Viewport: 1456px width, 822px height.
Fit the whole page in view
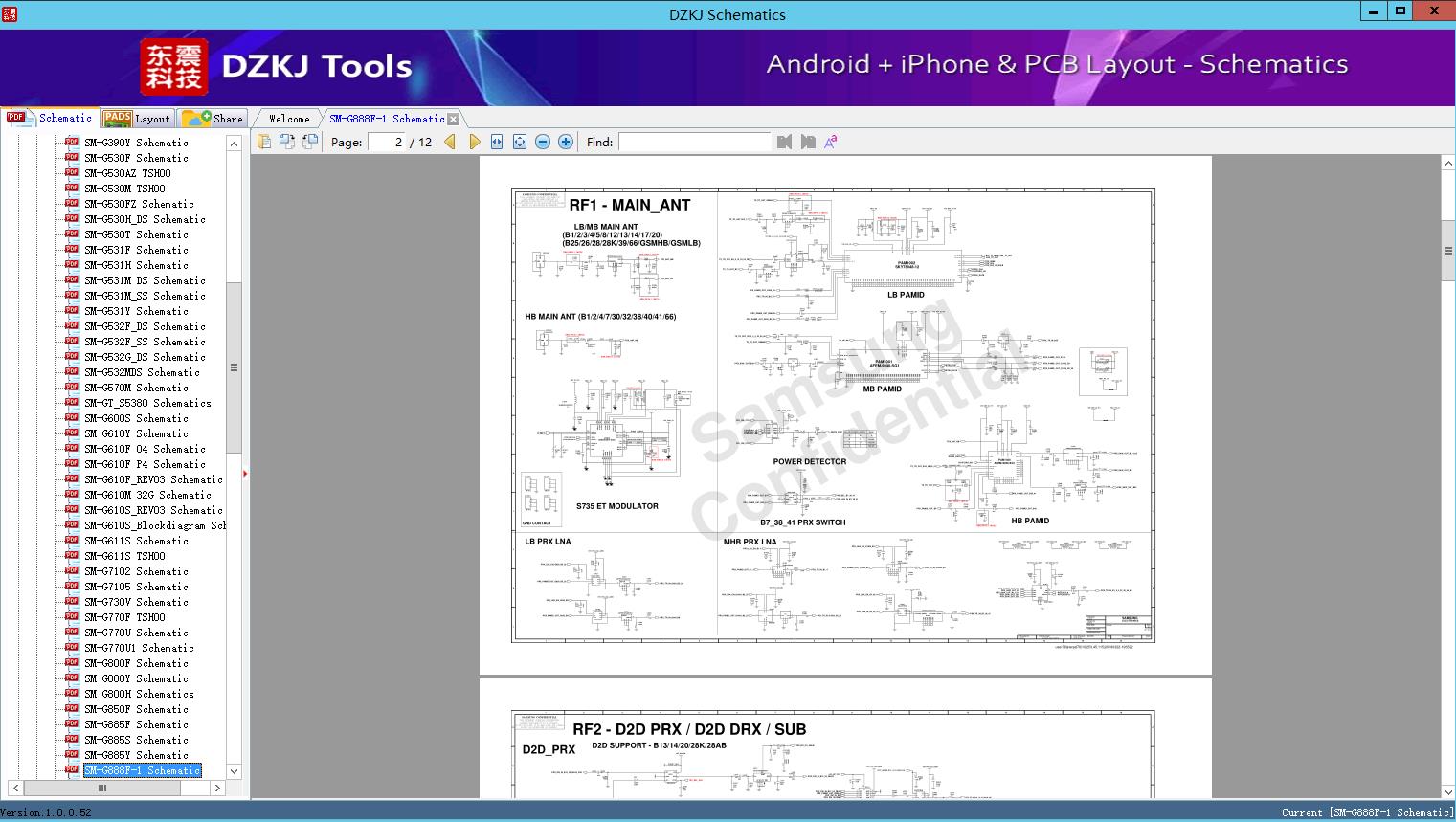point(520,142)
